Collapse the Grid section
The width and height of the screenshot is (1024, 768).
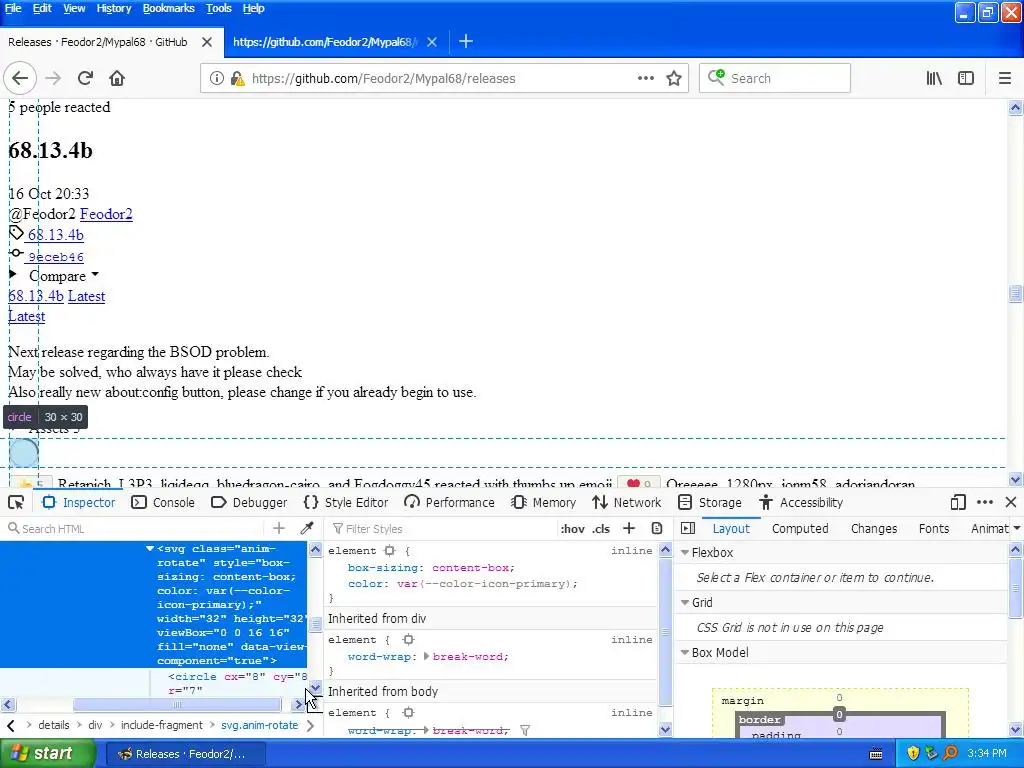click(x=685, y=603)
